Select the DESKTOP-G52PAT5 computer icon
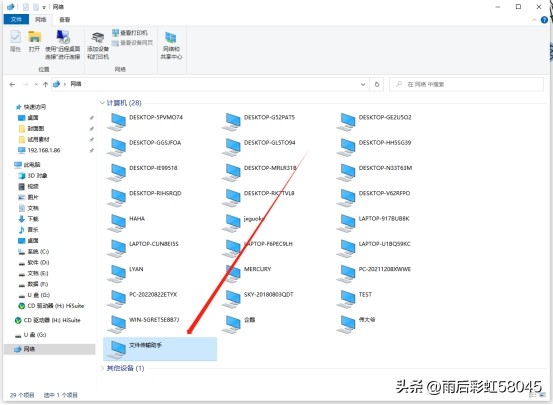This screenshot has height=405, width=553. click(232, 122)
